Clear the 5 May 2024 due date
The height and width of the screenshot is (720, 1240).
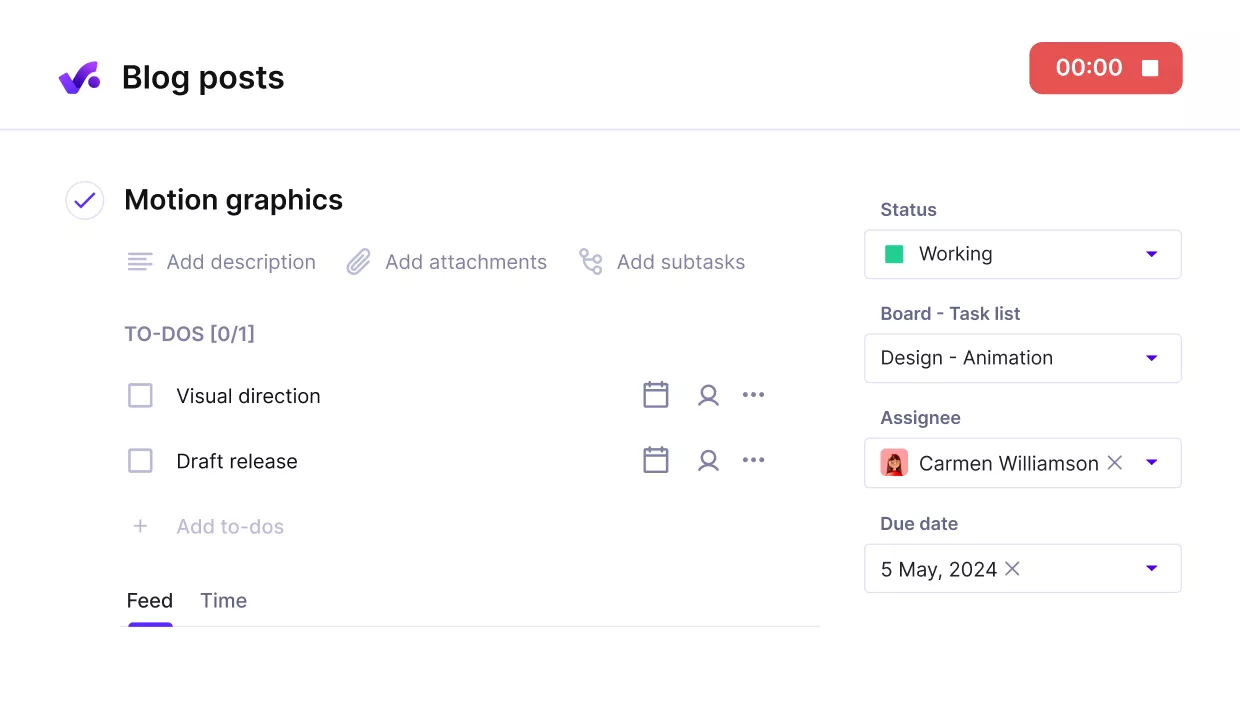(1011, 568)
